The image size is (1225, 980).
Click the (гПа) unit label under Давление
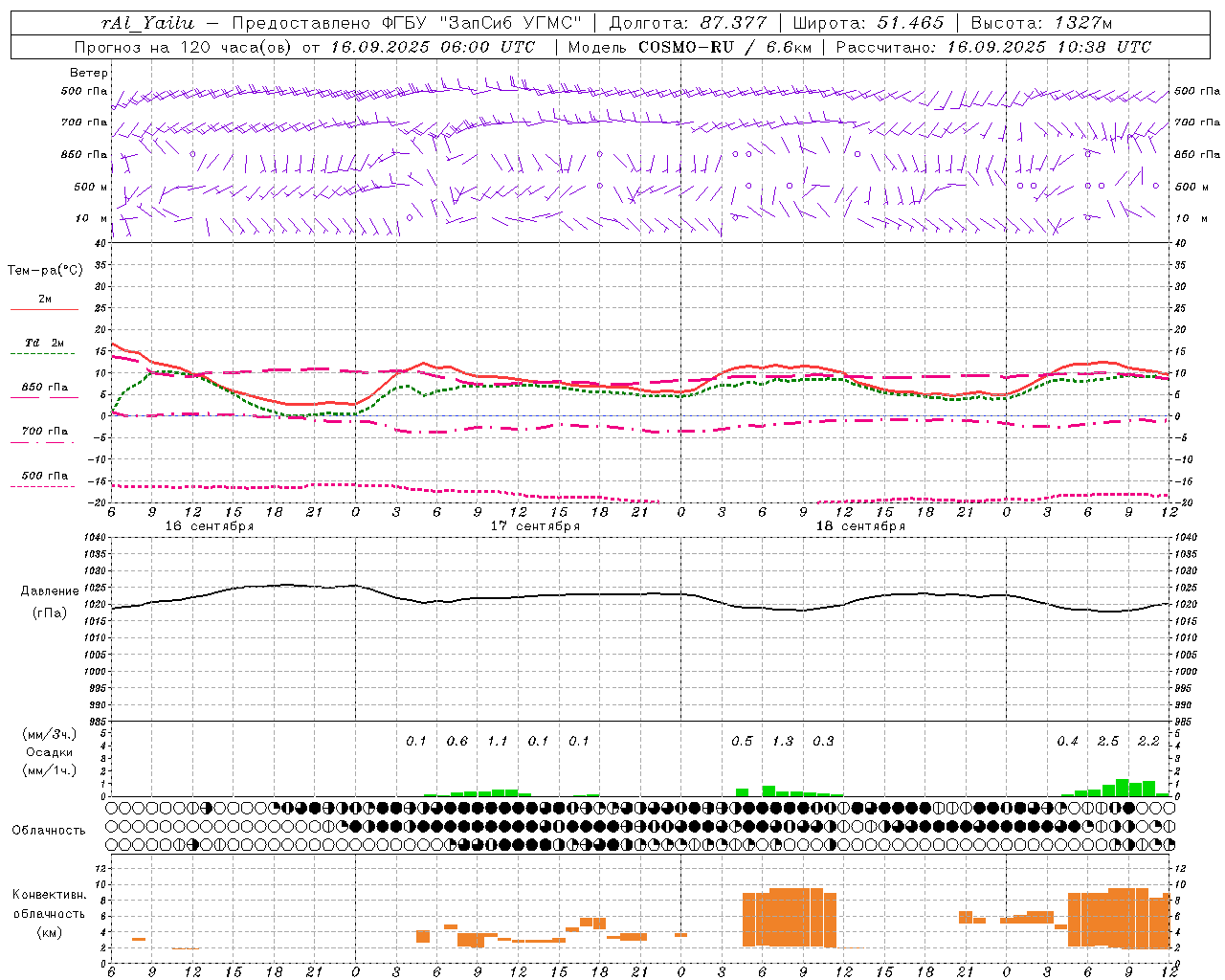click(x=49, y=613)
